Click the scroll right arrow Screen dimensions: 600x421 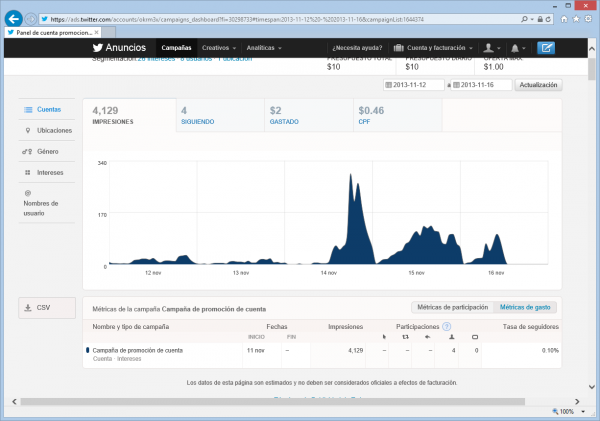tap(577, 401)
